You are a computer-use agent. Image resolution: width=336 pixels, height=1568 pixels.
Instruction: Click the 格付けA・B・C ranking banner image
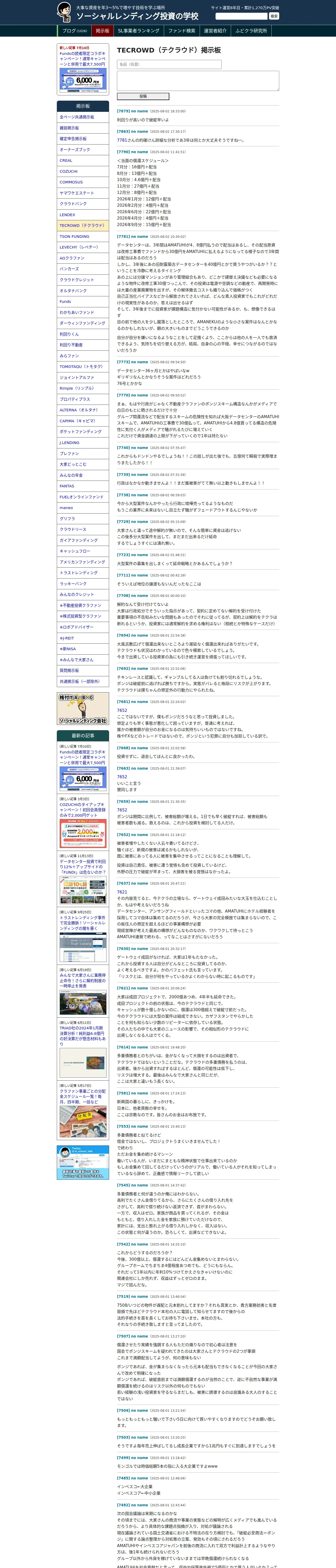click(x=83, y=708)
